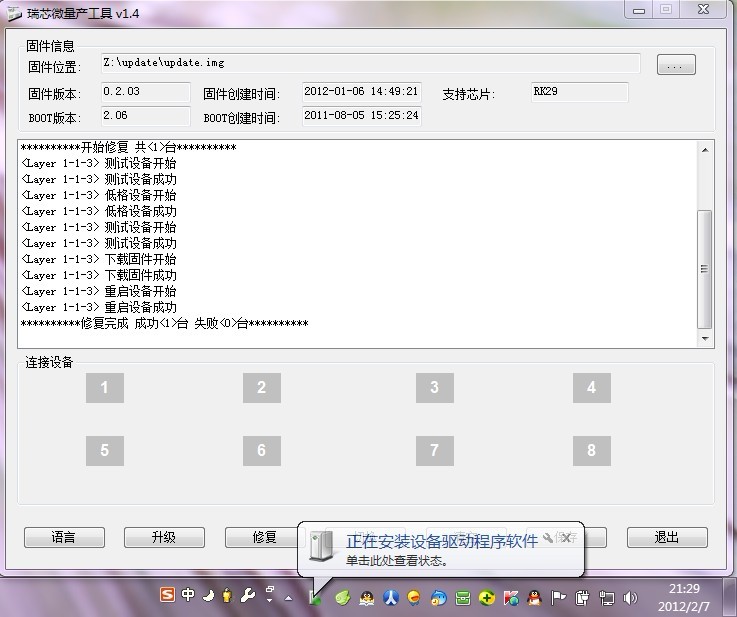Image resolution: width=737 pixels, height=617 pixels.
Task: Click the log line 重启设备成功
Action: (99, 307)
